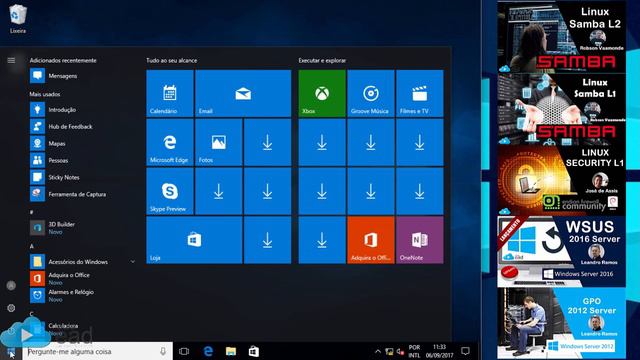
Task: Open Settings gear in Start sidebar
Action: point(11,308)
